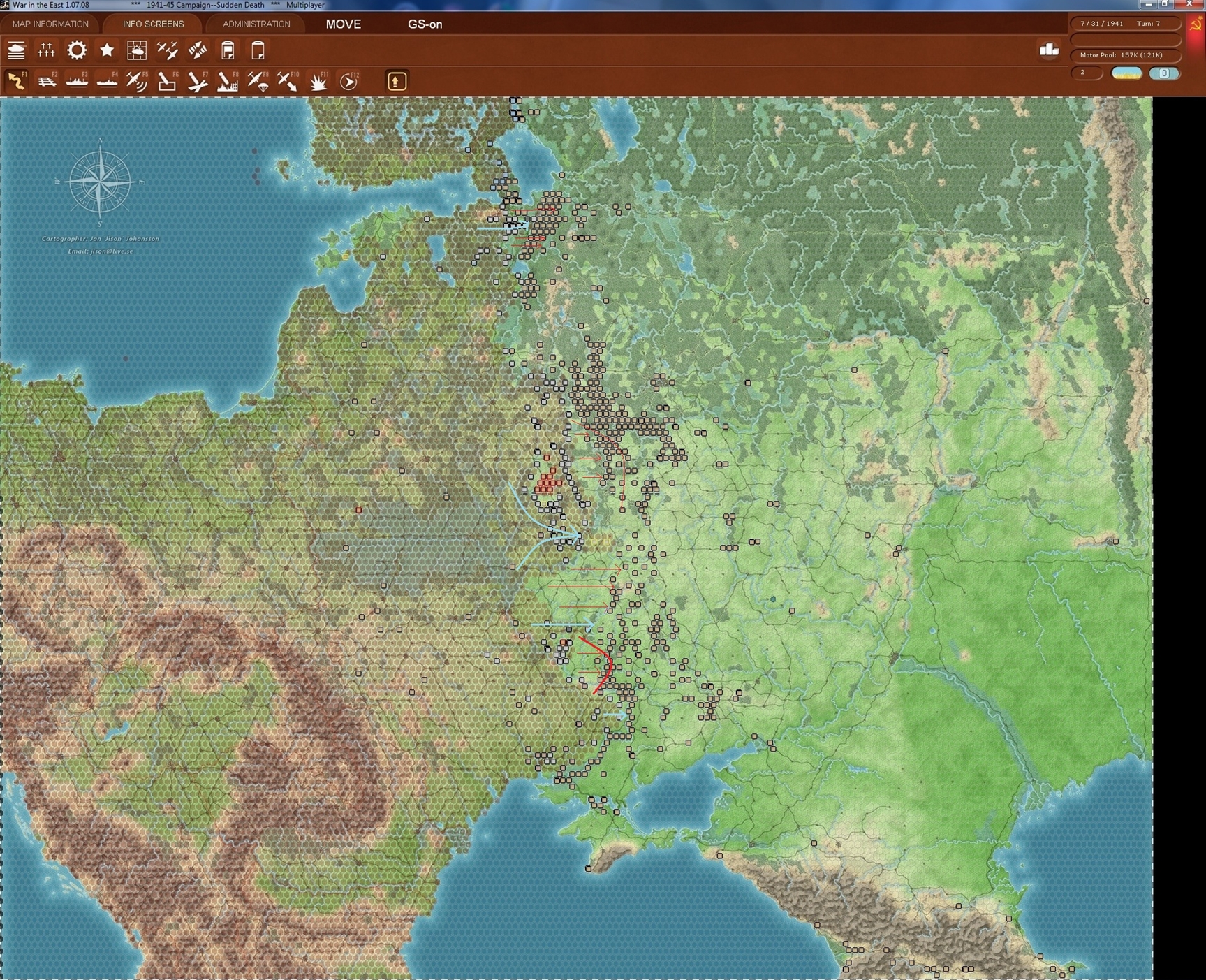Select air transport F9 parachute icon

coord(258,81)
